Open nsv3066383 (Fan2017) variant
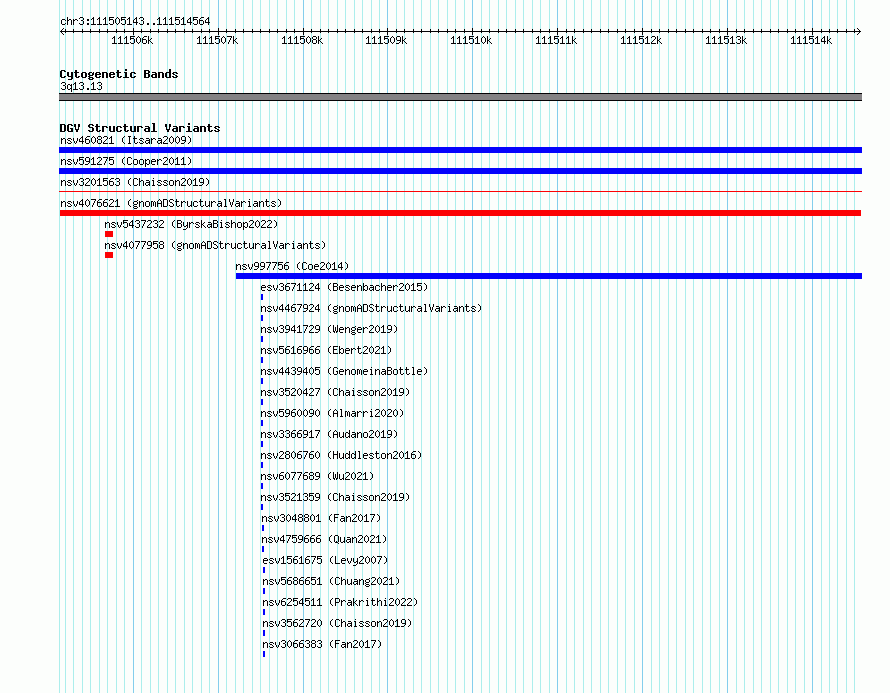The width and height of the screenshot is (890, 693). click(x=322, y=644)
